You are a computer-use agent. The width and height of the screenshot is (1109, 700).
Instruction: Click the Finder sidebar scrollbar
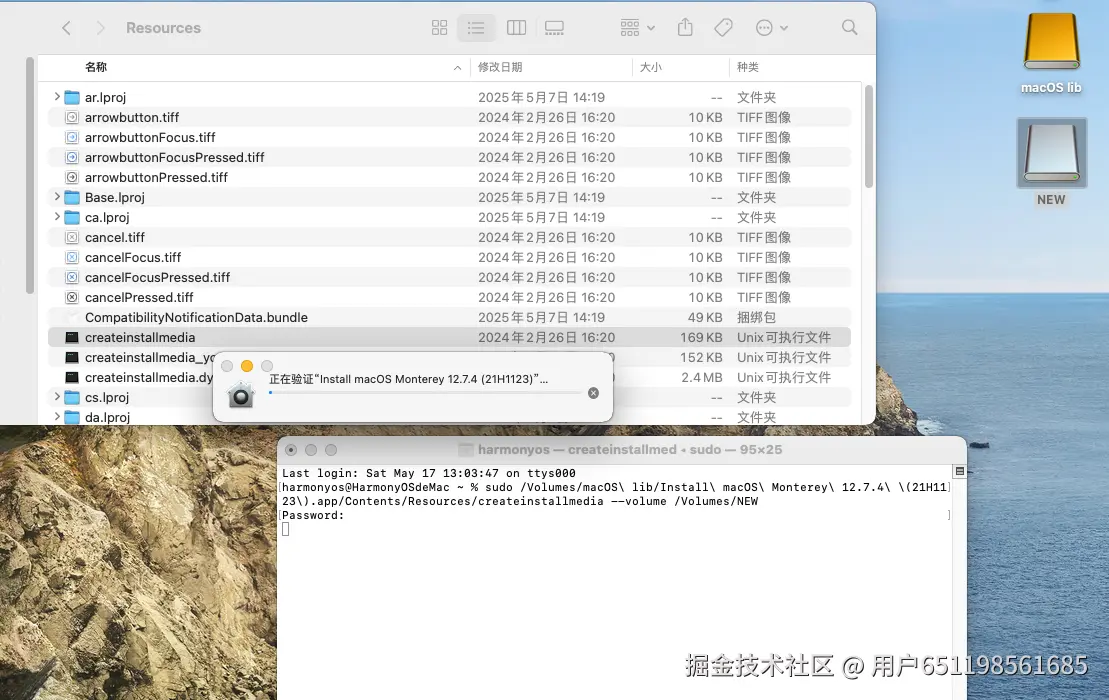(x=30, y=175)
